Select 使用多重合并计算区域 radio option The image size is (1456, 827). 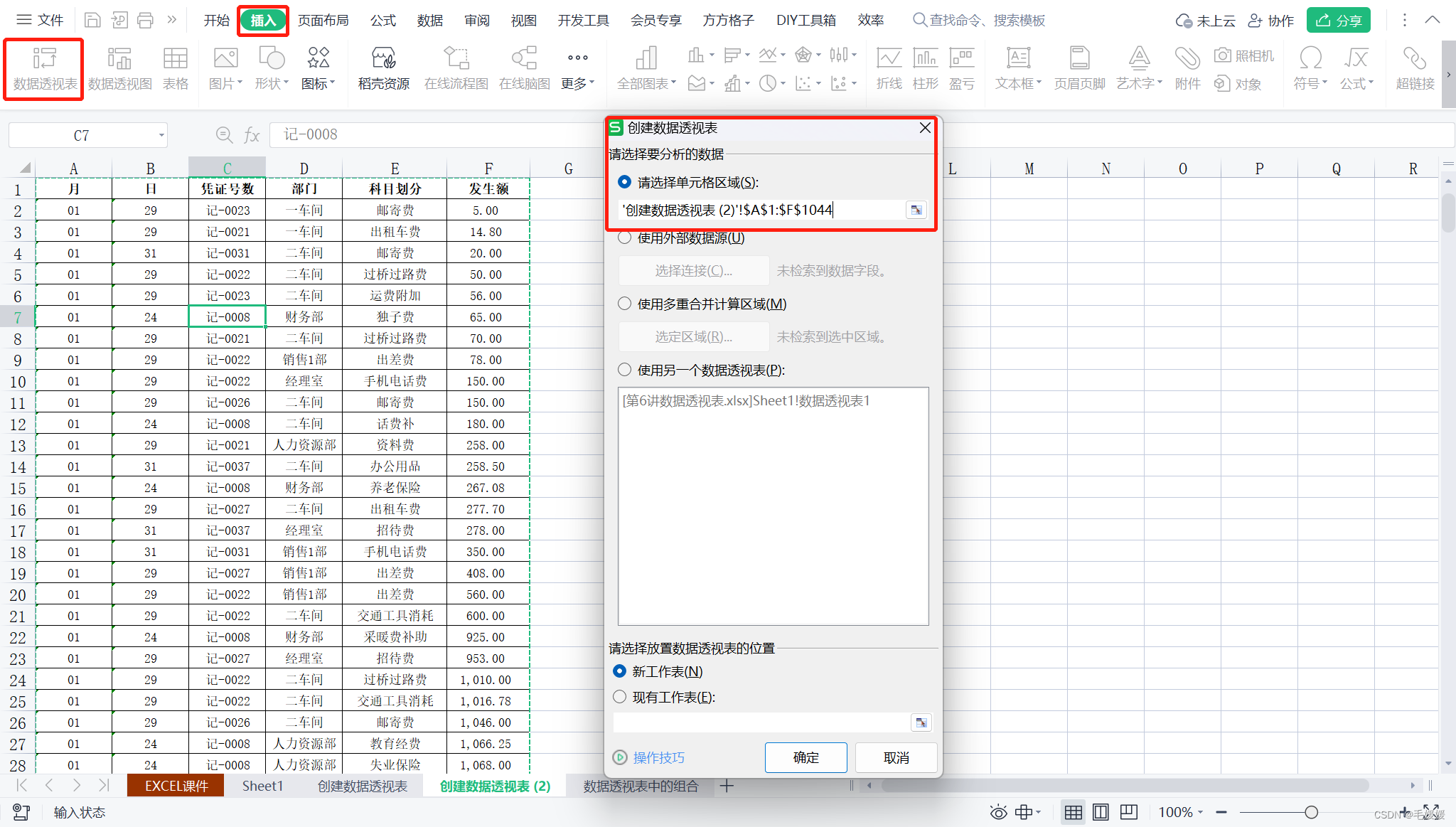[x=624, y=304]
